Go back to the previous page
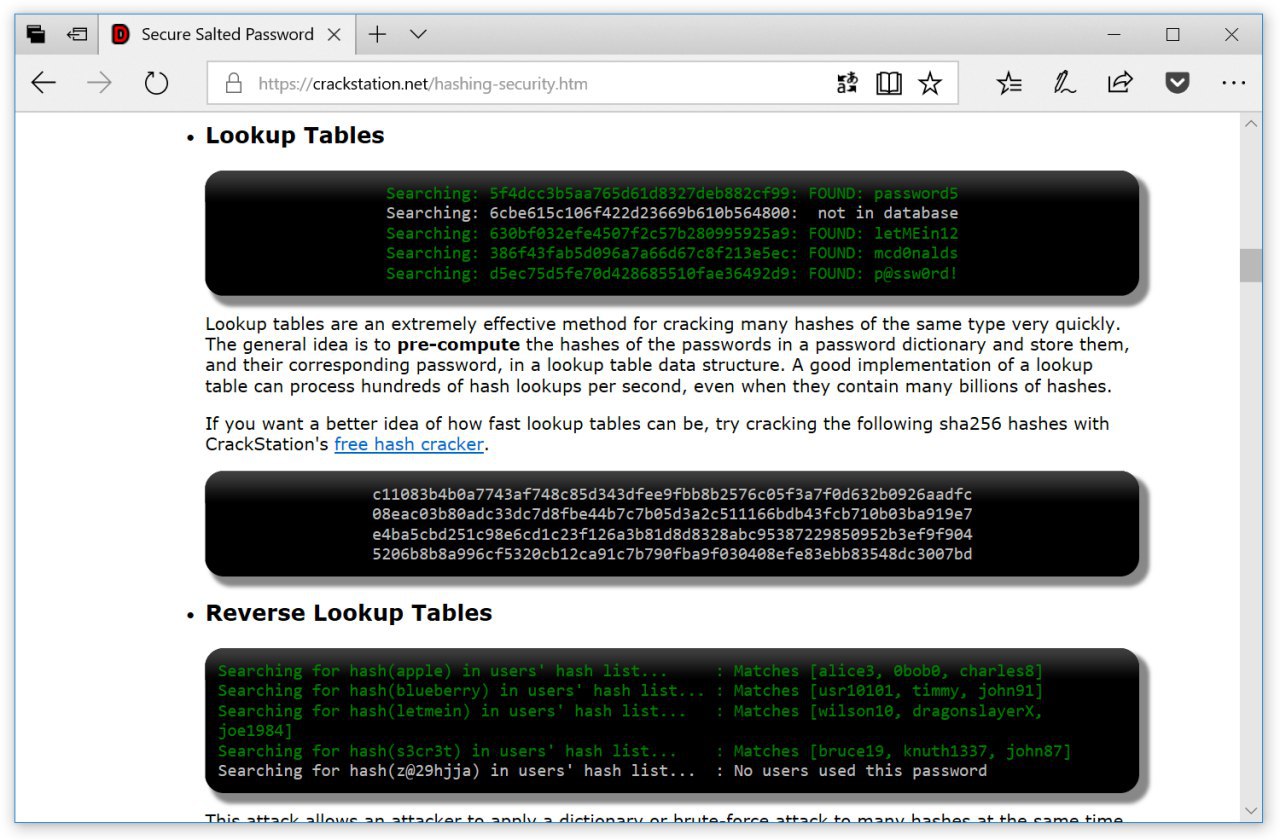 pyautogui.click(x=43, y=83)
